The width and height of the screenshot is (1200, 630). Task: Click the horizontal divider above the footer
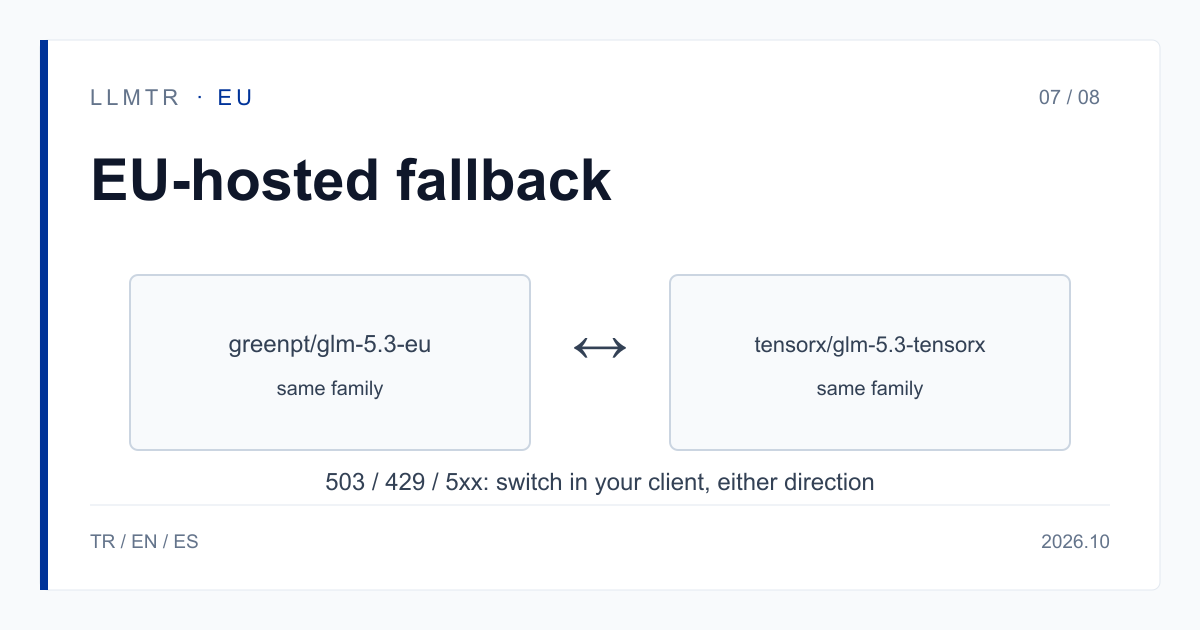tap(600, 505)
